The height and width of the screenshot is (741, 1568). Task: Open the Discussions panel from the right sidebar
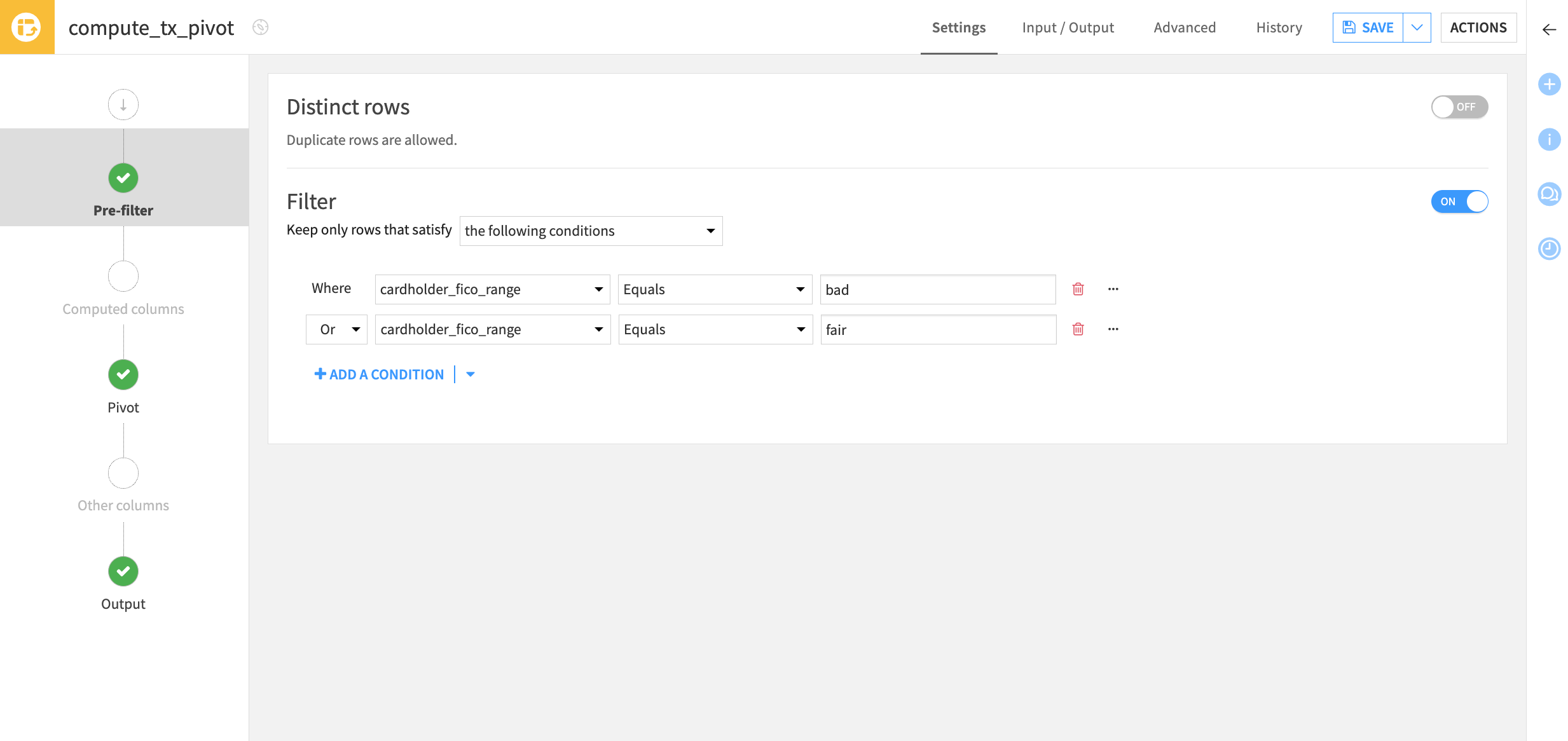pos(1550,194)
